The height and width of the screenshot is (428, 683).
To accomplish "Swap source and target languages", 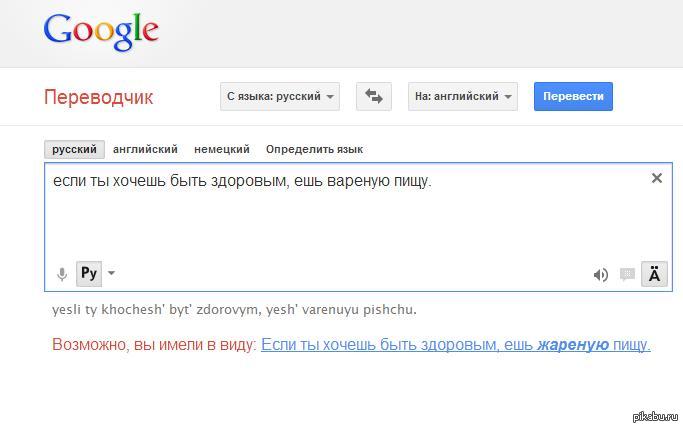I will [x=374, y=96].
